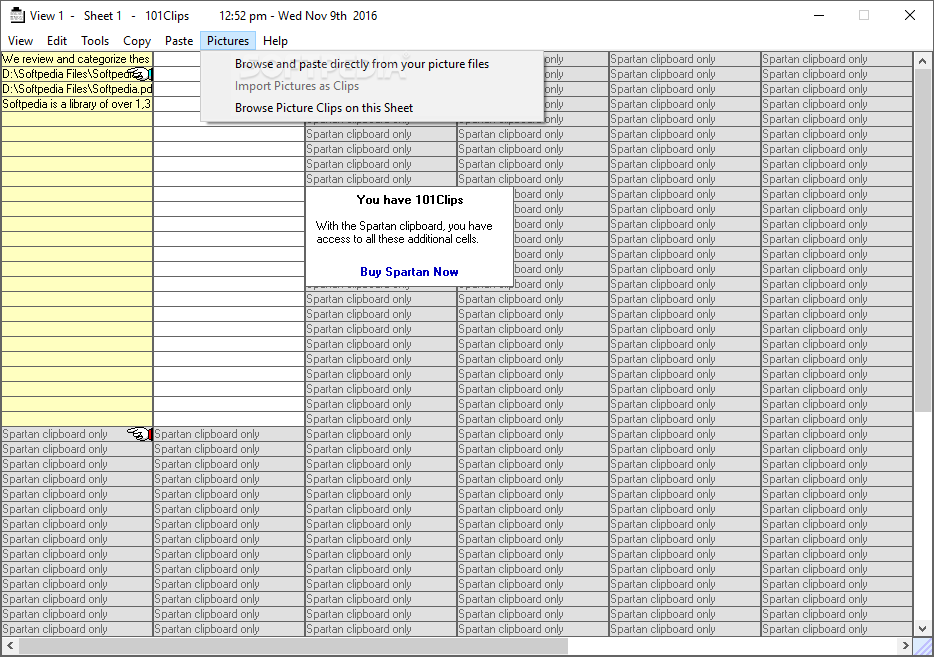This screenshot has width=934, height=657.
Task: Click the Buy Spartan Now link
Action: click(409, 272)
